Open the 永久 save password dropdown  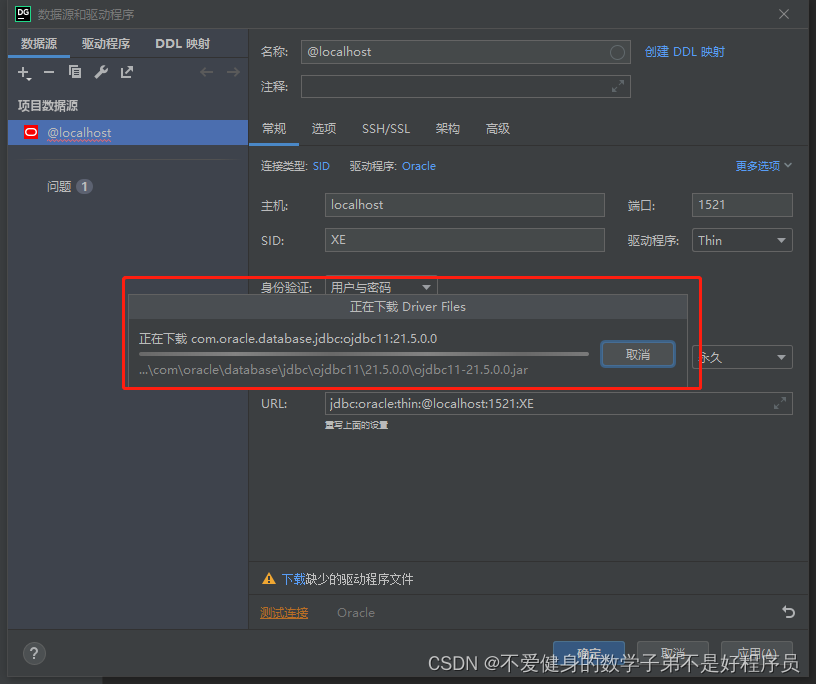[742, 357]
